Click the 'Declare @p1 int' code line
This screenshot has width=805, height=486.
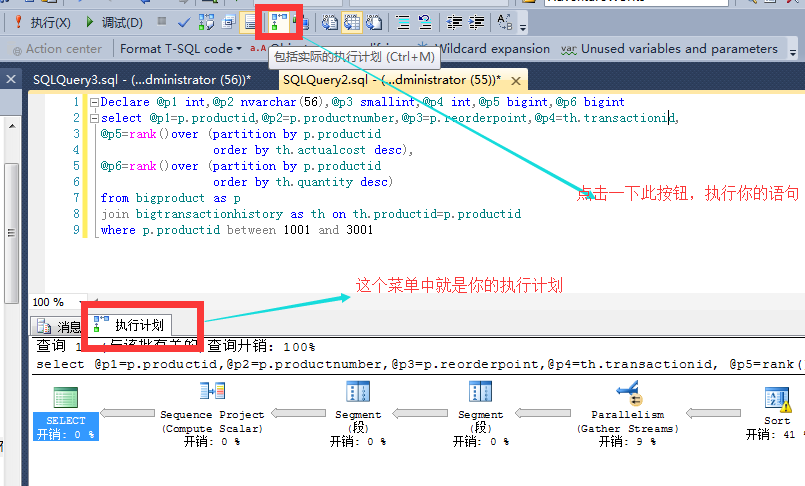[362, 102]
